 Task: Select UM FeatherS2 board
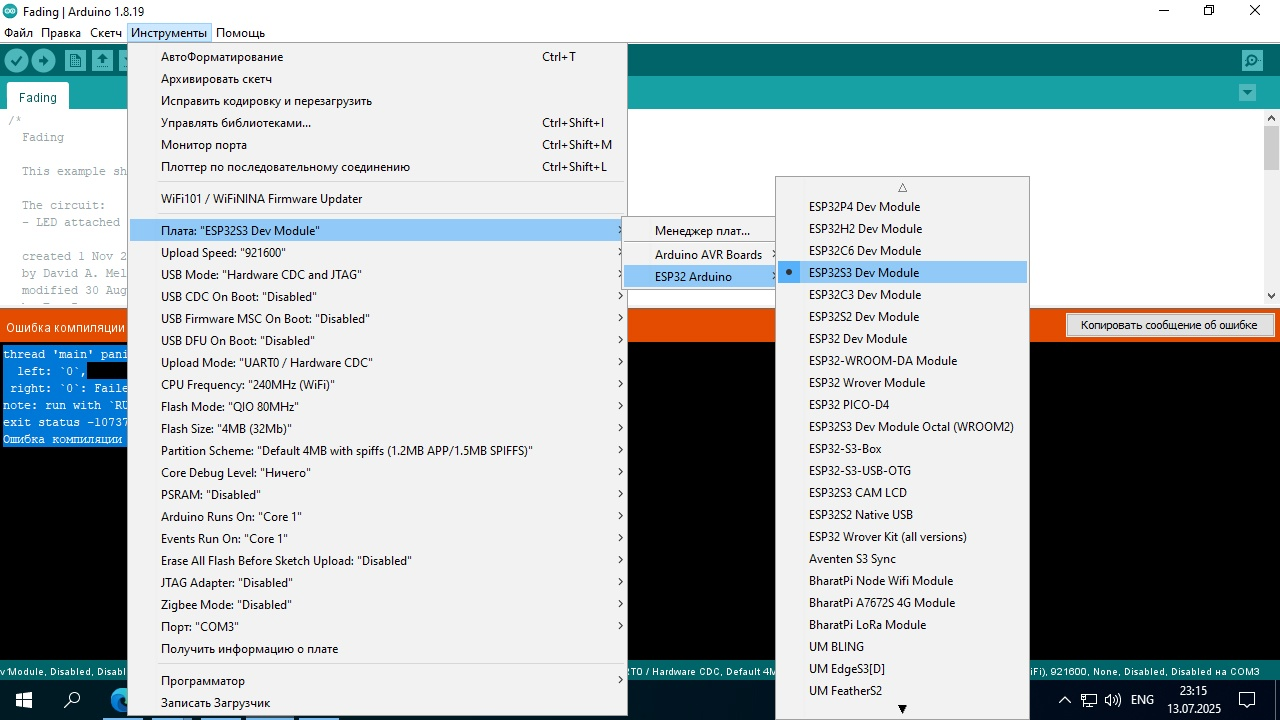(902, 691)
